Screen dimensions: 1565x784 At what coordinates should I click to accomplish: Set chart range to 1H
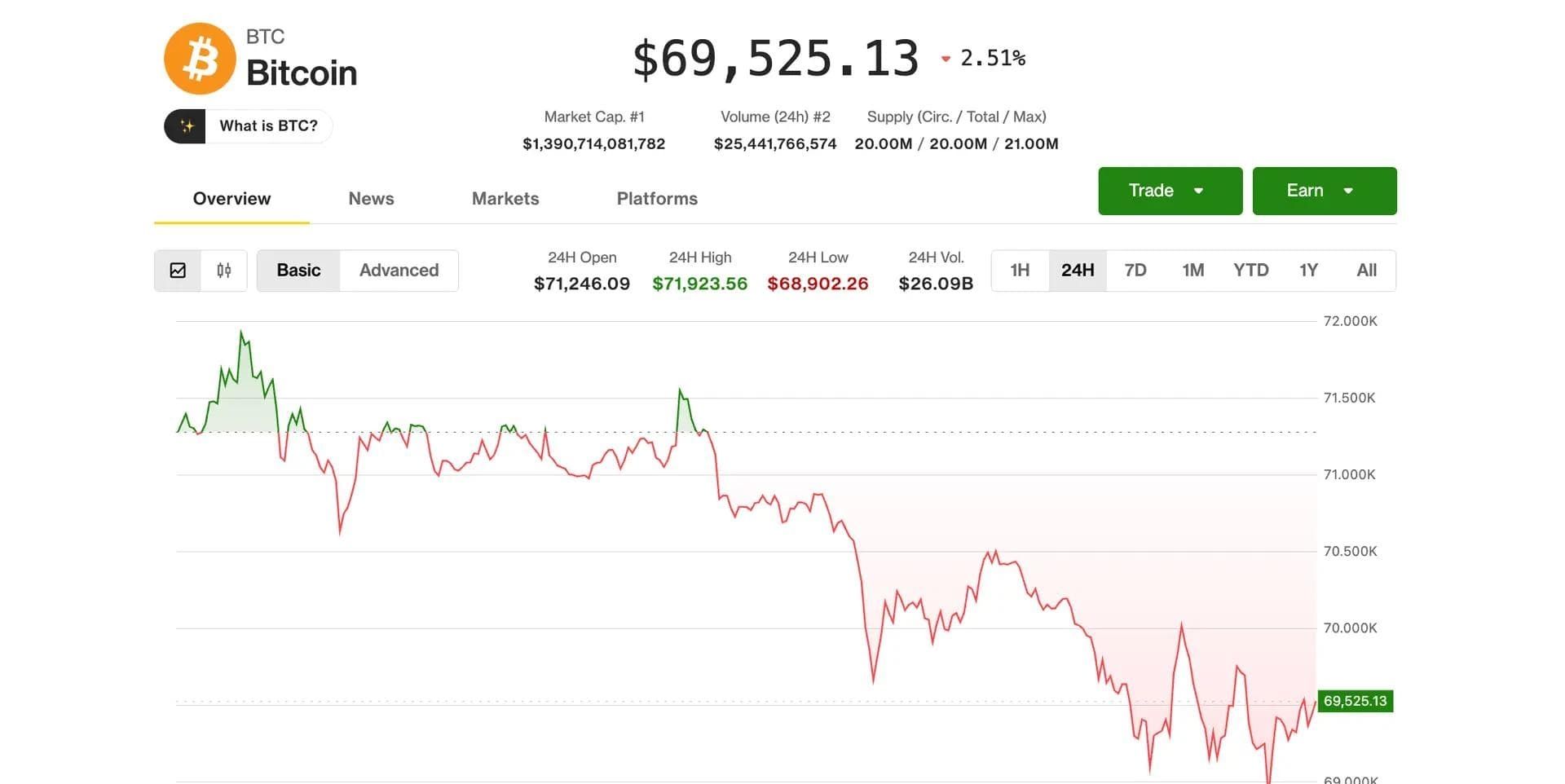coord(1020,271)
